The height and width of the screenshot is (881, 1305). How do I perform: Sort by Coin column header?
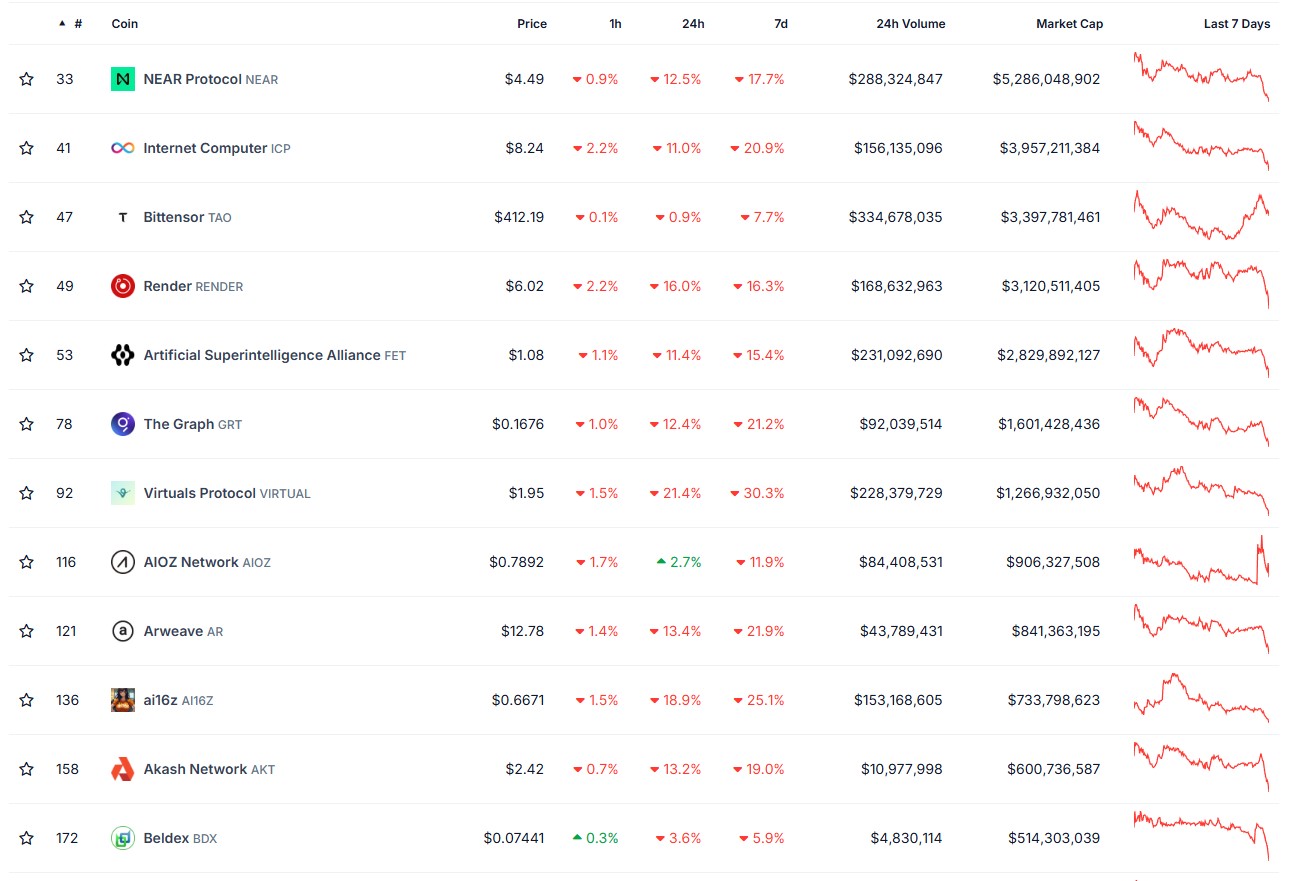coord(125,24)
